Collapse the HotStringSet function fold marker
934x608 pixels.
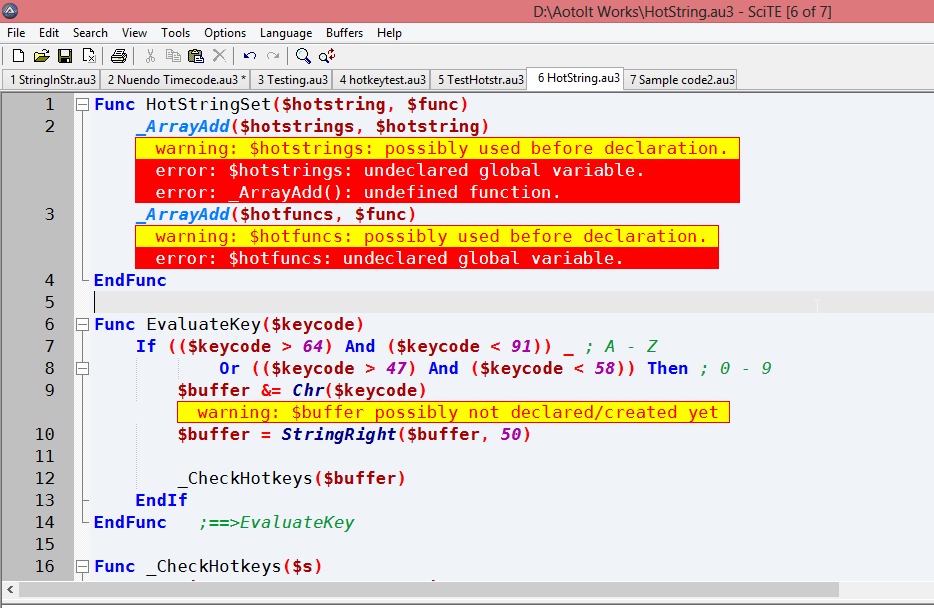tap(82, 105)
